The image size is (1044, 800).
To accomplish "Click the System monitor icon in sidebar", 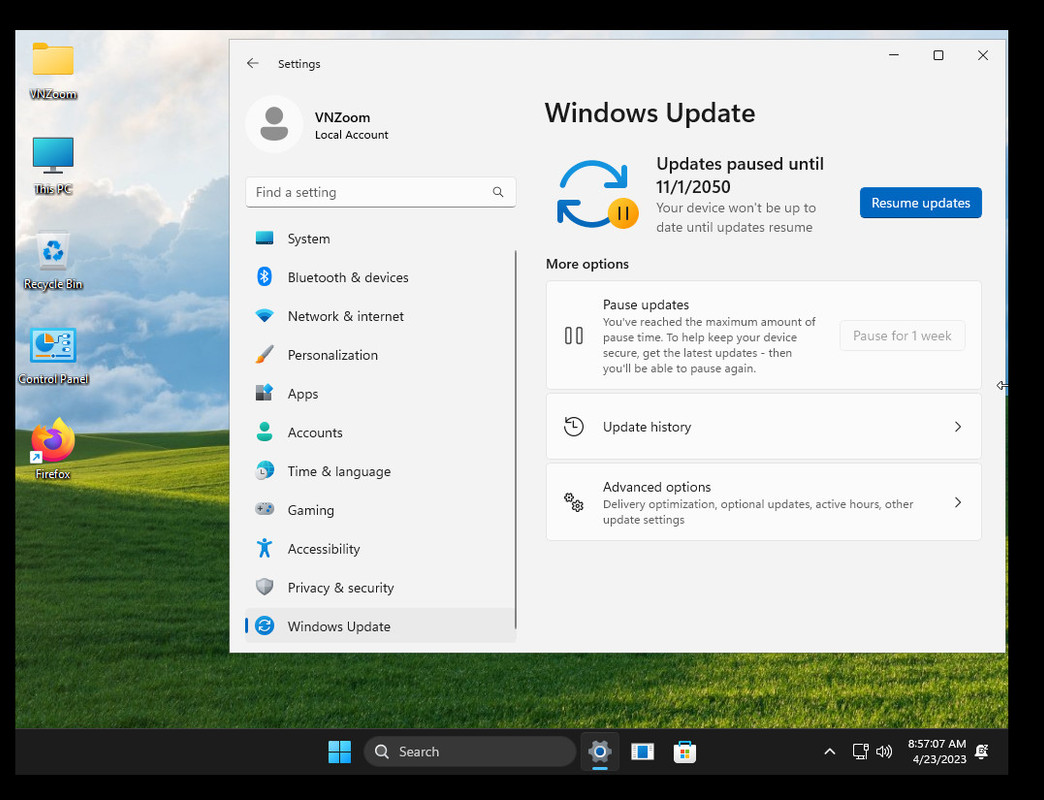I will coord(264,238).
